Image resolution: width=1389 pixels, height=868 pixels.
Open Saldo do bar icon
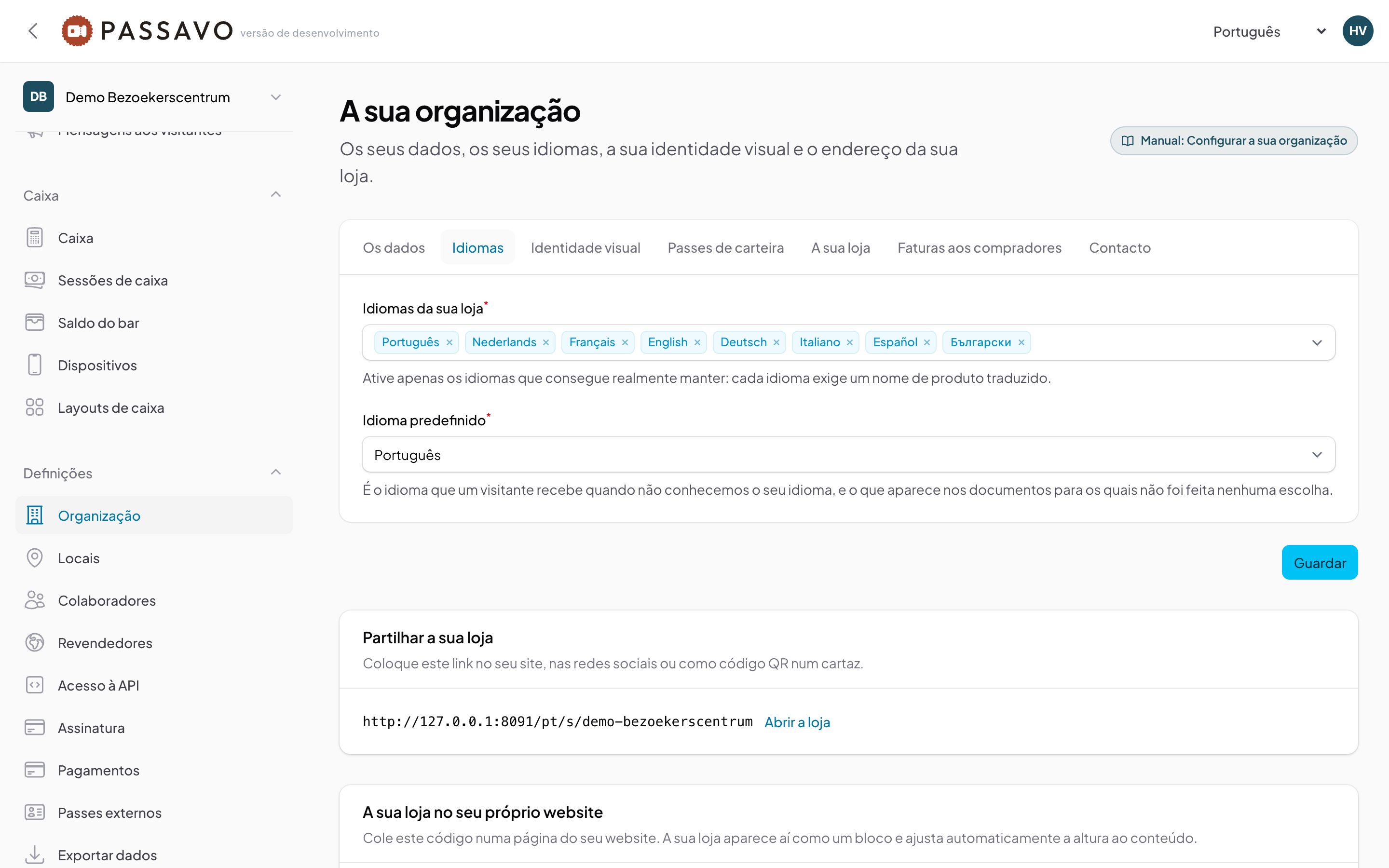[34, 323]
